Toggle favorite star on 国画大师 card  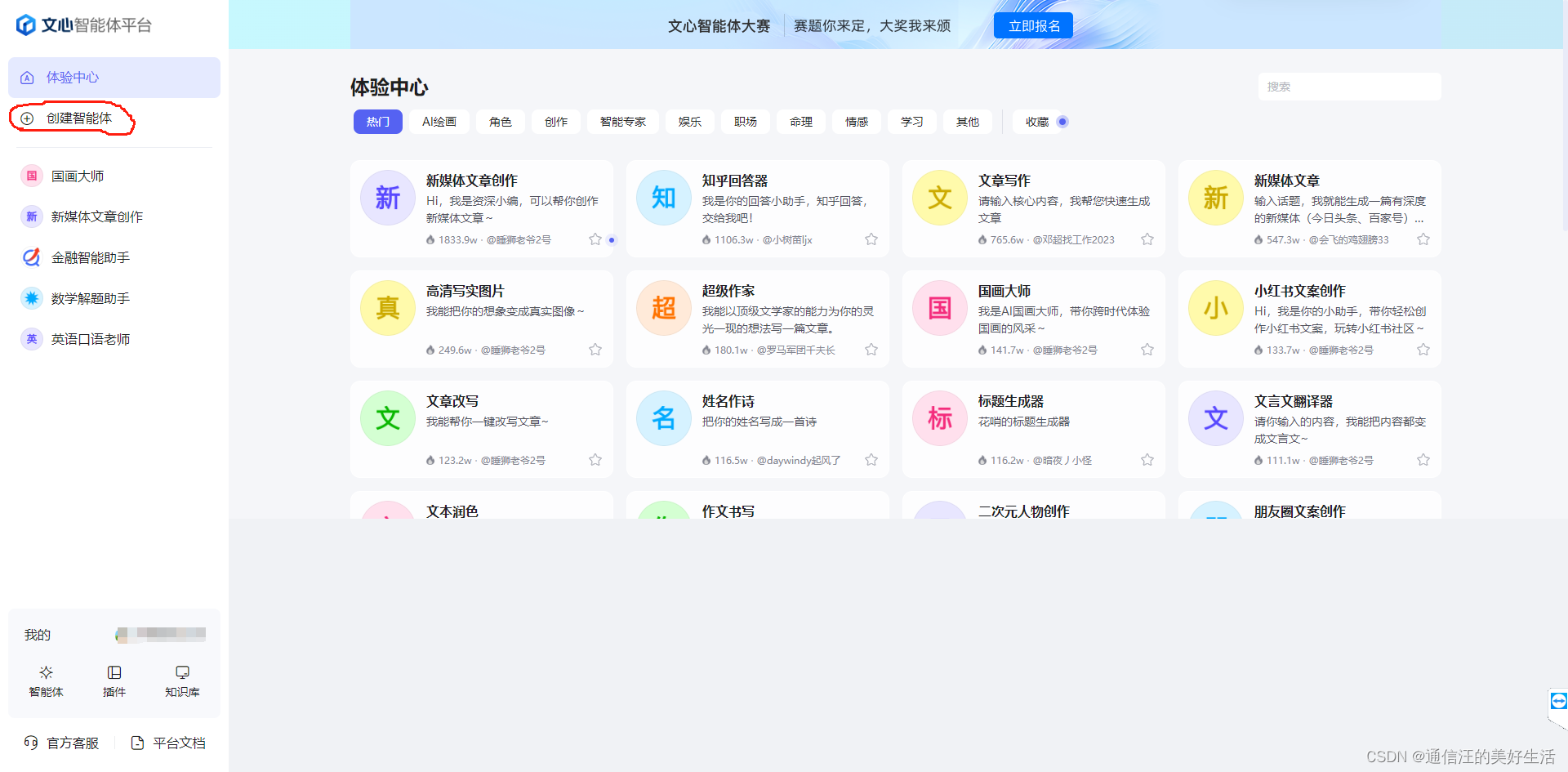coord(1147,350)
